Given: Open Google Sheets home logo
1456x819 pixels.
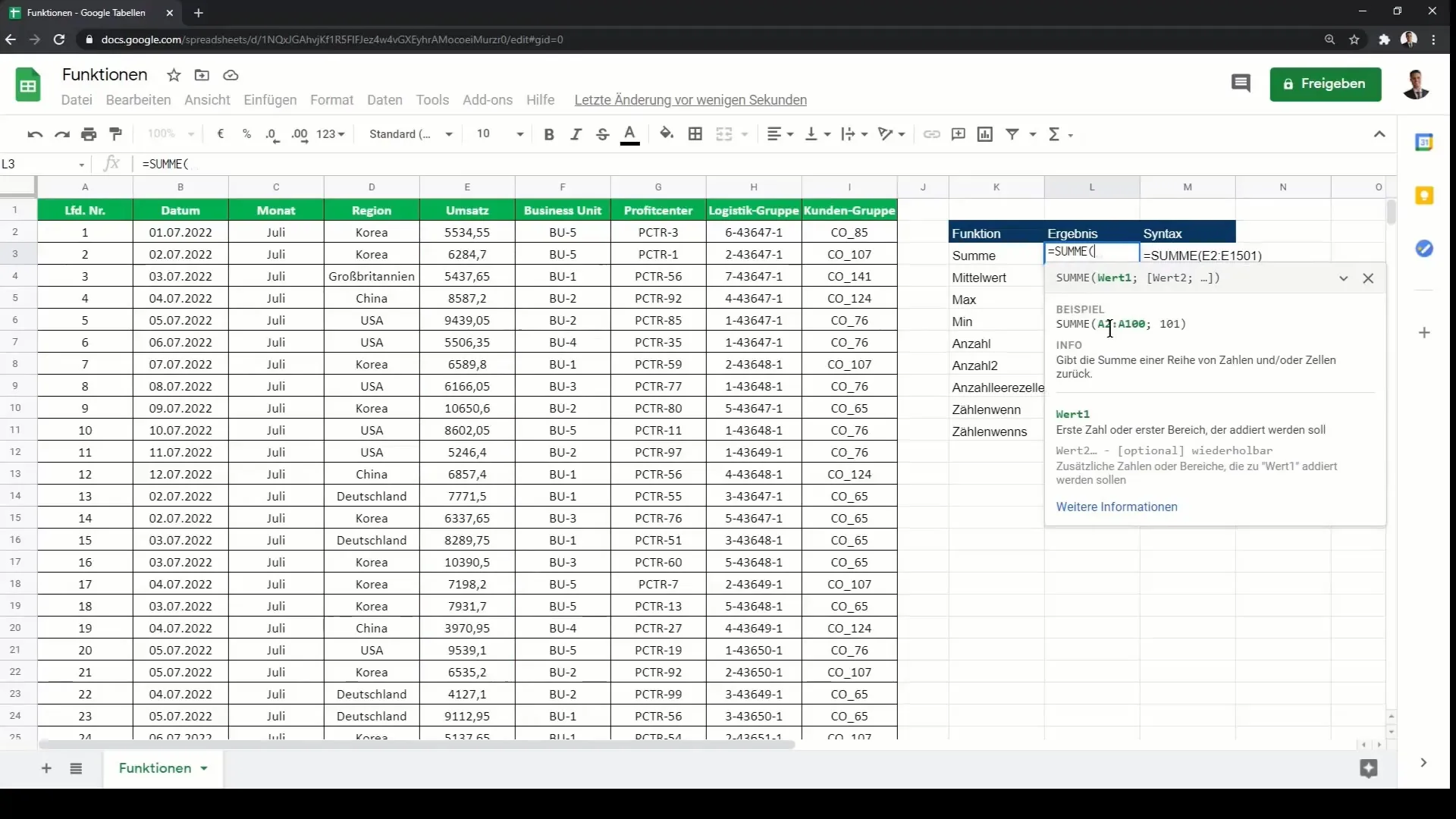Looking at the screenshot, I should coord(28,84).
